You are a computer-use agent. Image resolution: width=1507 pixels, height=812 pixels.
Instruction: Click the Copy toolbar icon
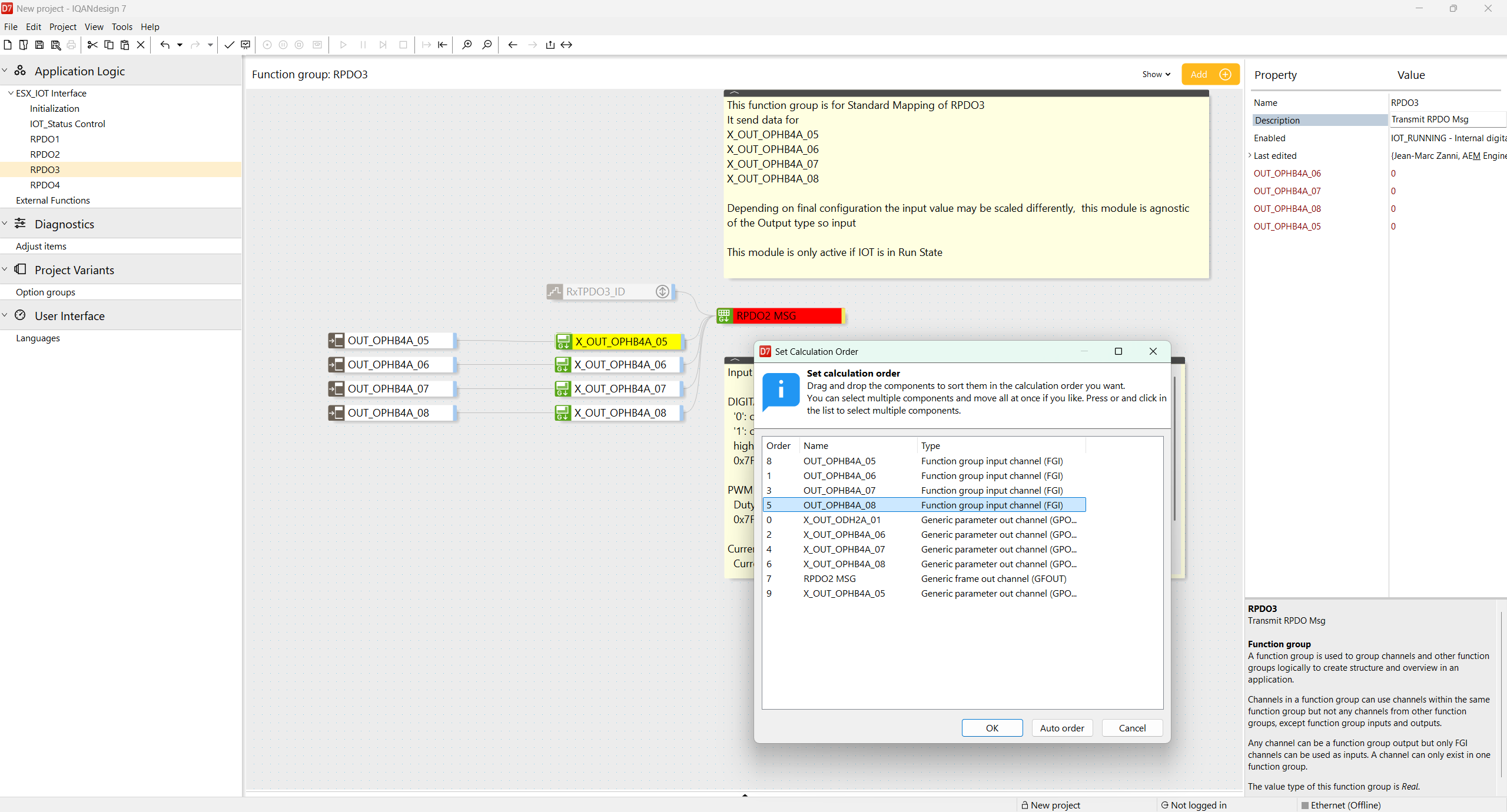coord(109,45)
